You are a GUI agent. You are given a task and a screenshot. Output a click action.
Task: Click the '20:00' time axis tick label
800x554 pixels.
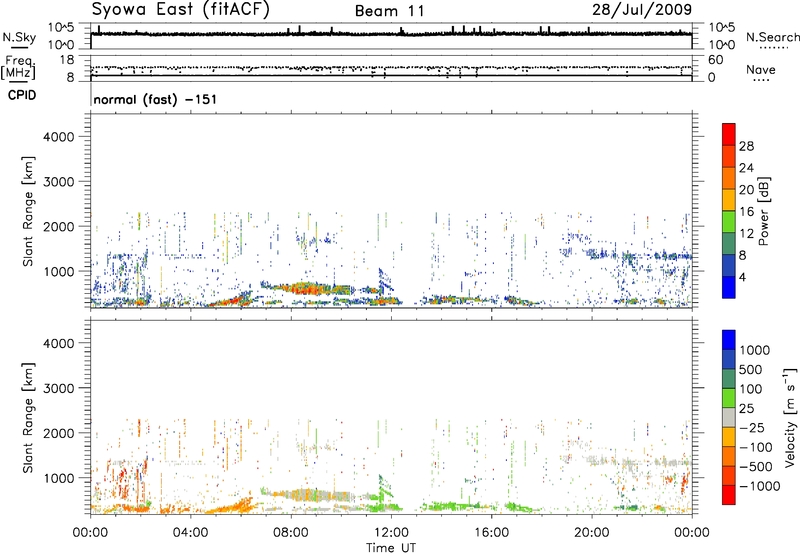coord(592,533)
